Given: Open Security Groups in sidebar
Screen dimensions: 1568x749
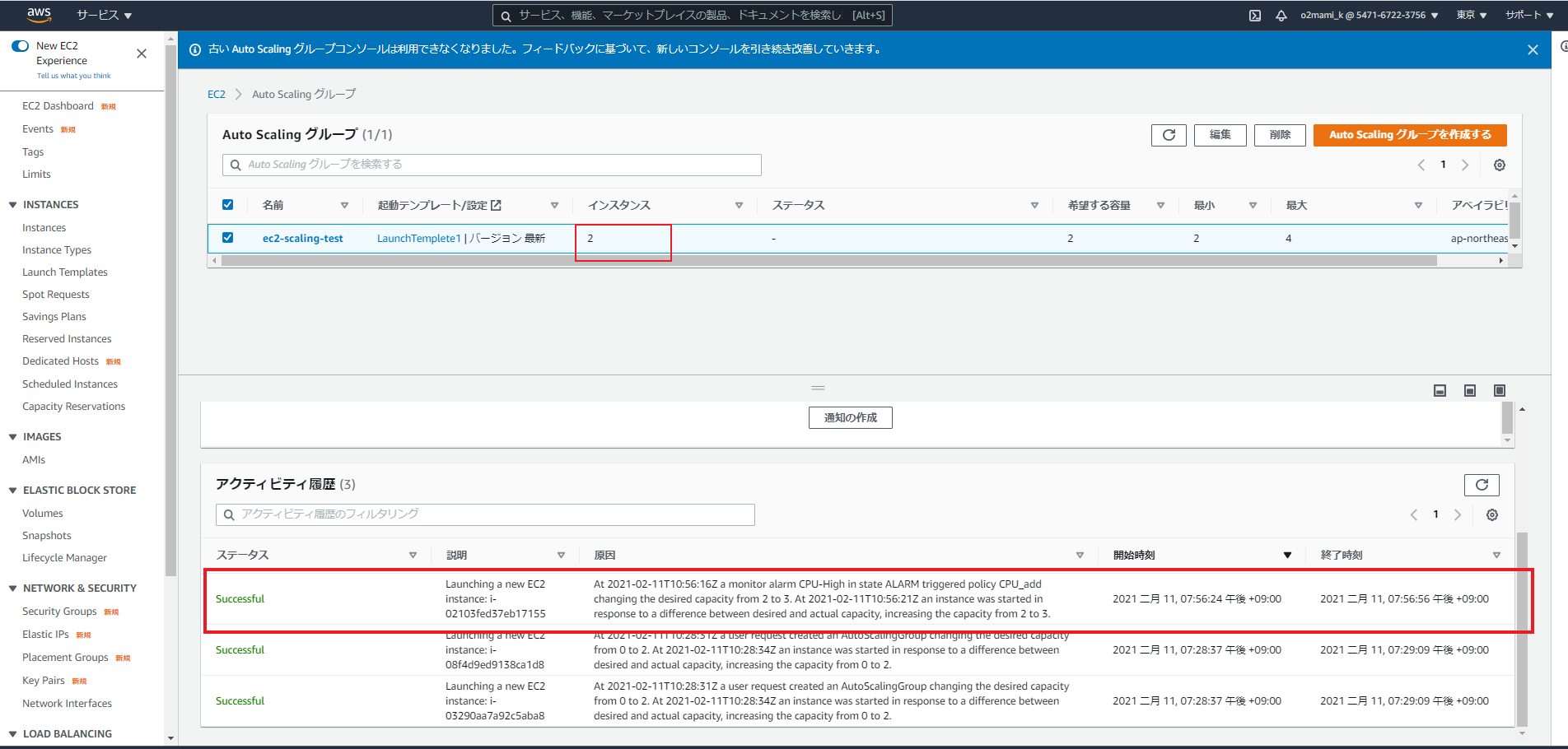Looking at the screenshot, I should click(x=59, y=612).
